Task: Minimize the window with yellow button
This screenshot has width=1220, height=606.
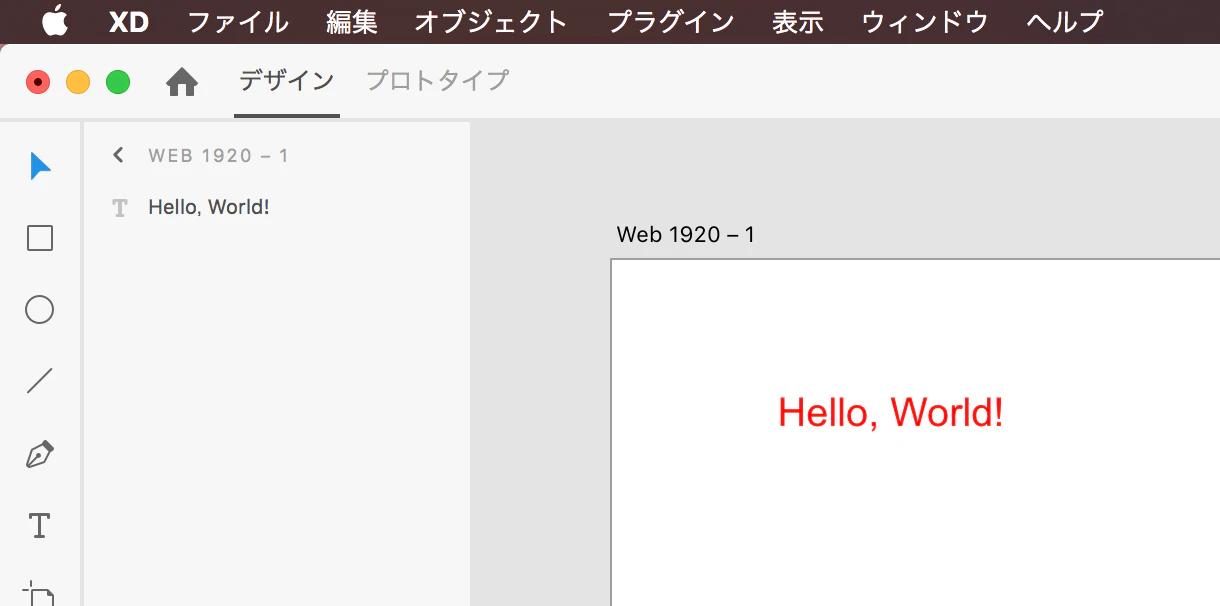Action: [78, 82]
